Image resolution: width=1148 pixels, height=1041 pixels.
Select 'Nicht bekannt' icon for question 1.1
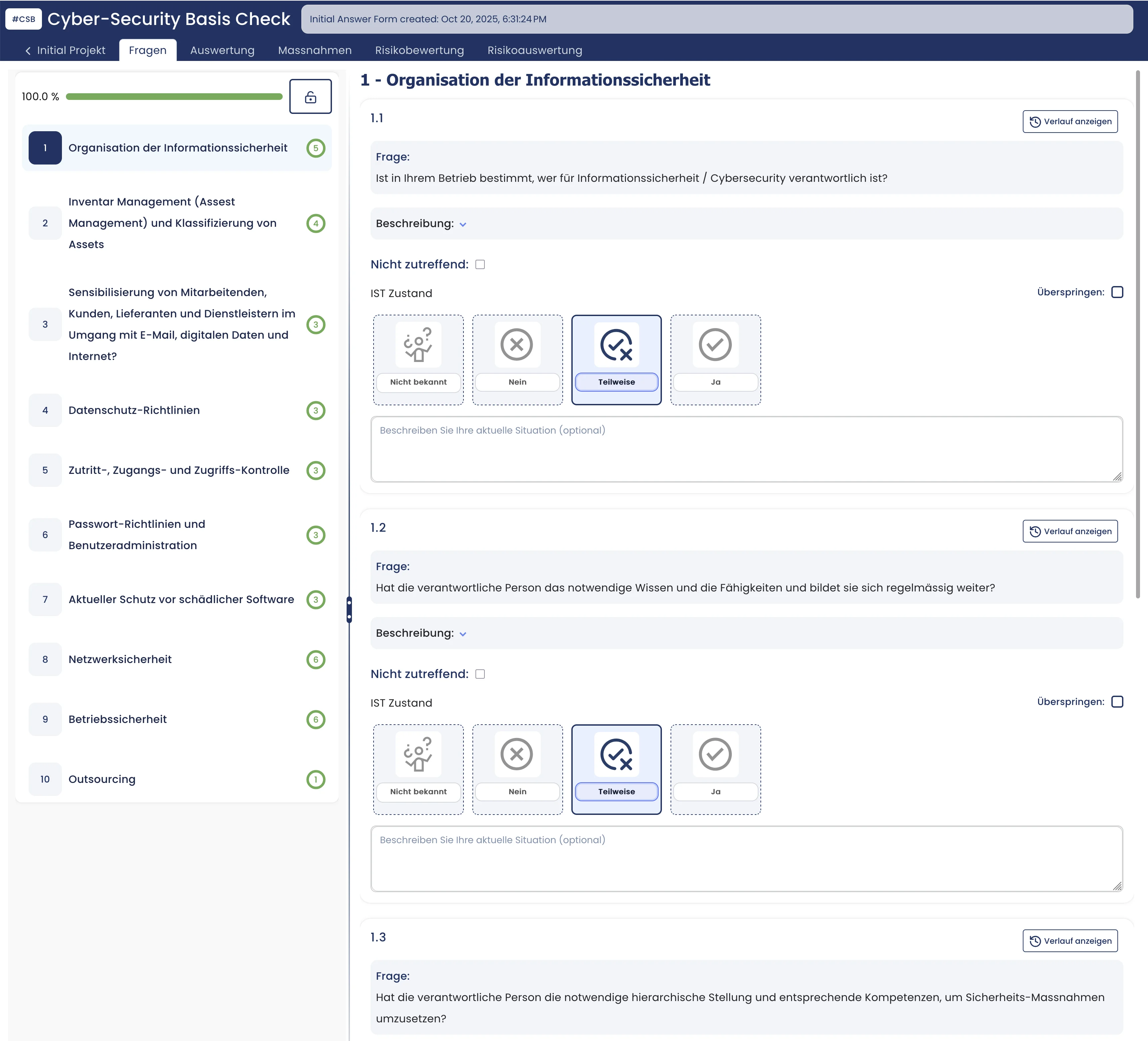[418, 345]
